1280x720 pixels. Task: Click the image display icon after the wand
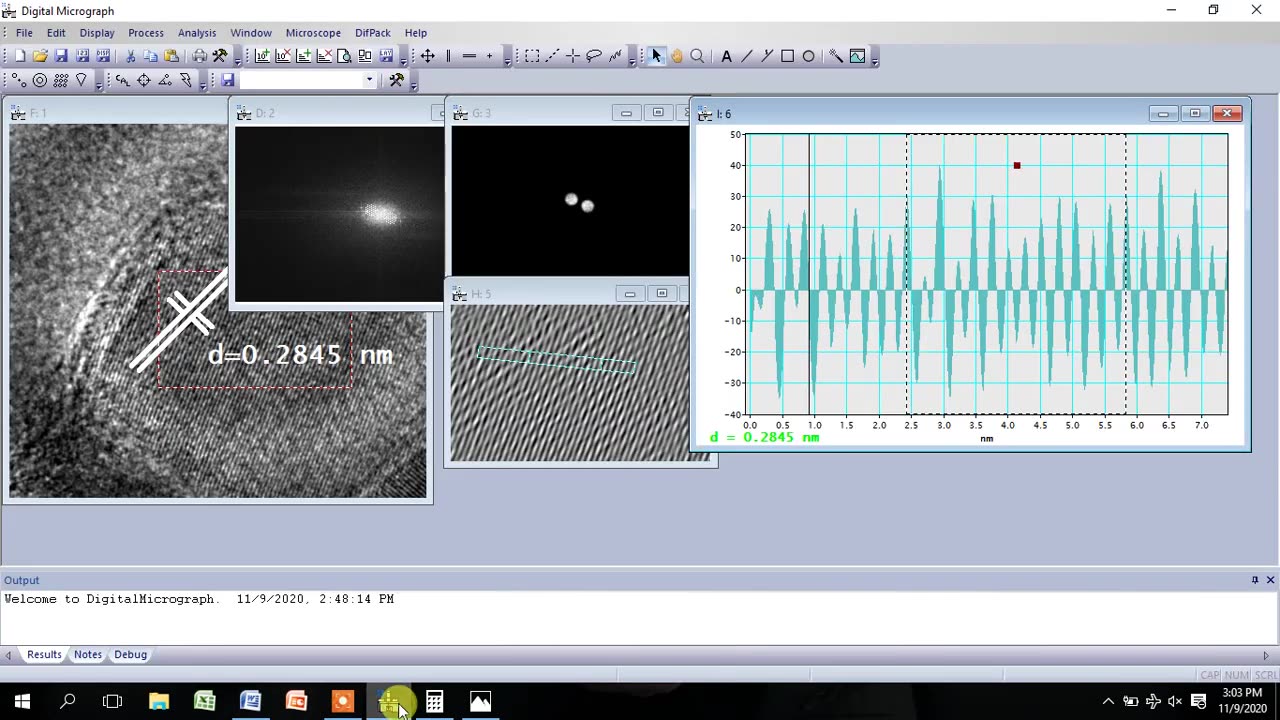[x=858, y=56]
